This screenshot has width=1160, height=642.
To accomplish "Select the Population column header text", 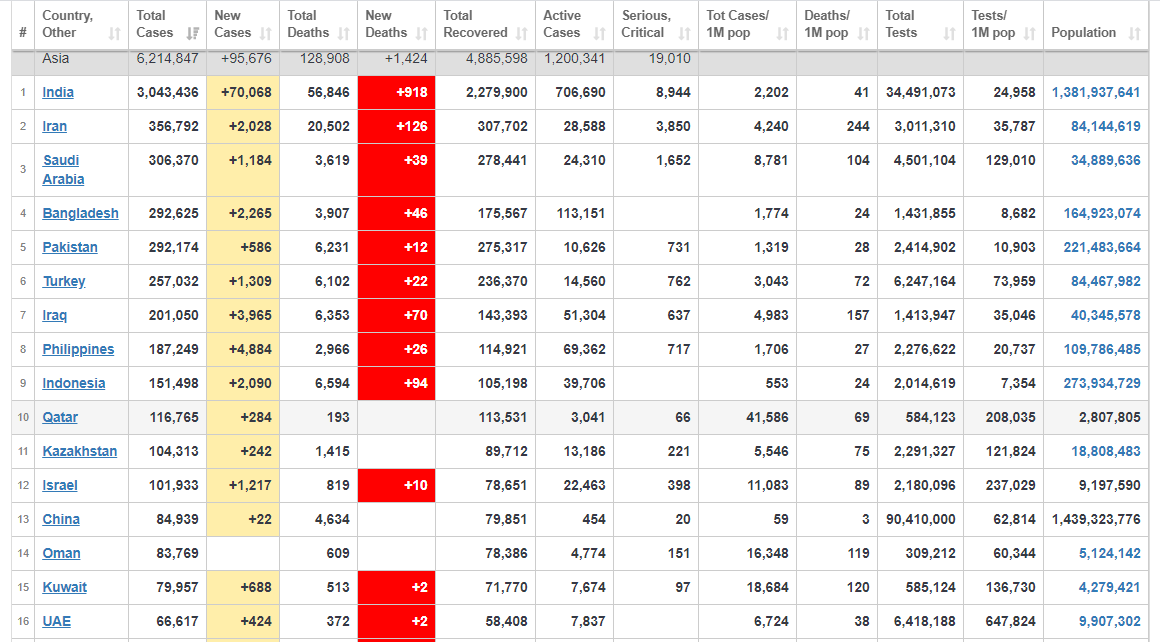I will (x=1083, y=33).
